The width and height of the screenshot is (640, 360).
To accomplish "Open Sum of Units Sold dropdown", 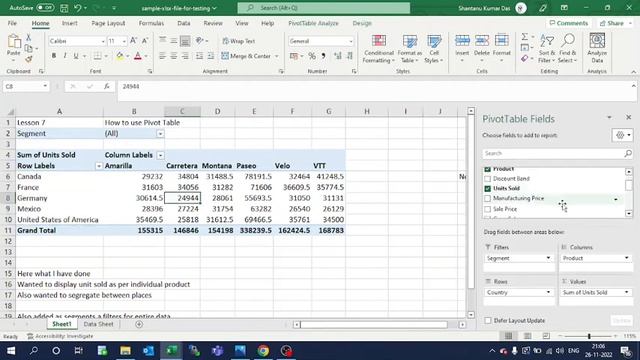I will coord(627,293).
